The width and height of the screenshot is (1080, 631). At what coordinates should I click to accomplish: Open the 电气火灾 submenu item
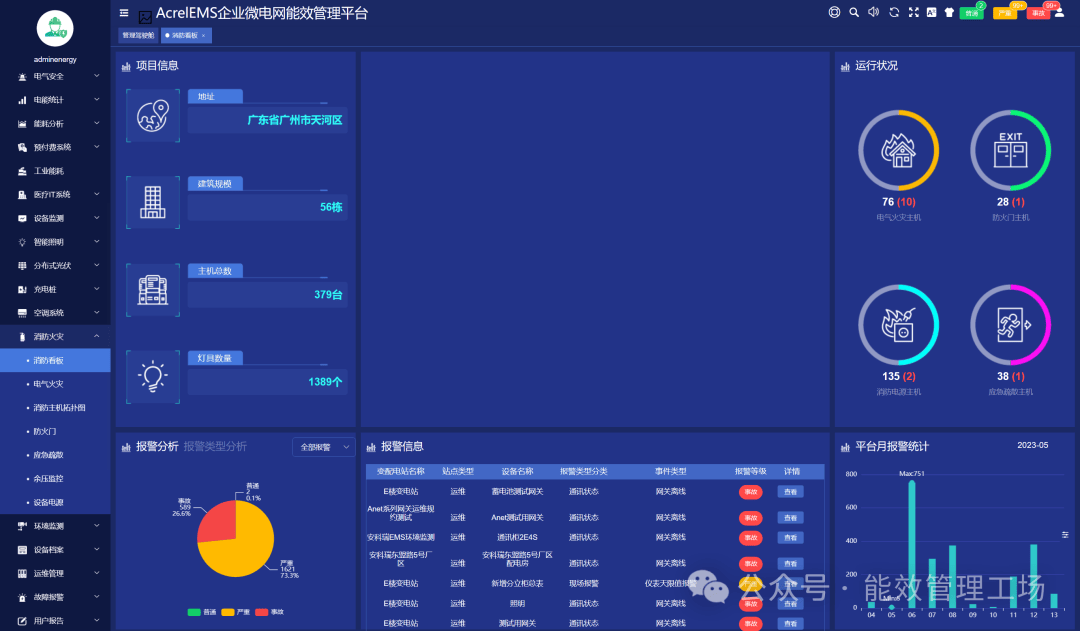click(x=55, y=384)
